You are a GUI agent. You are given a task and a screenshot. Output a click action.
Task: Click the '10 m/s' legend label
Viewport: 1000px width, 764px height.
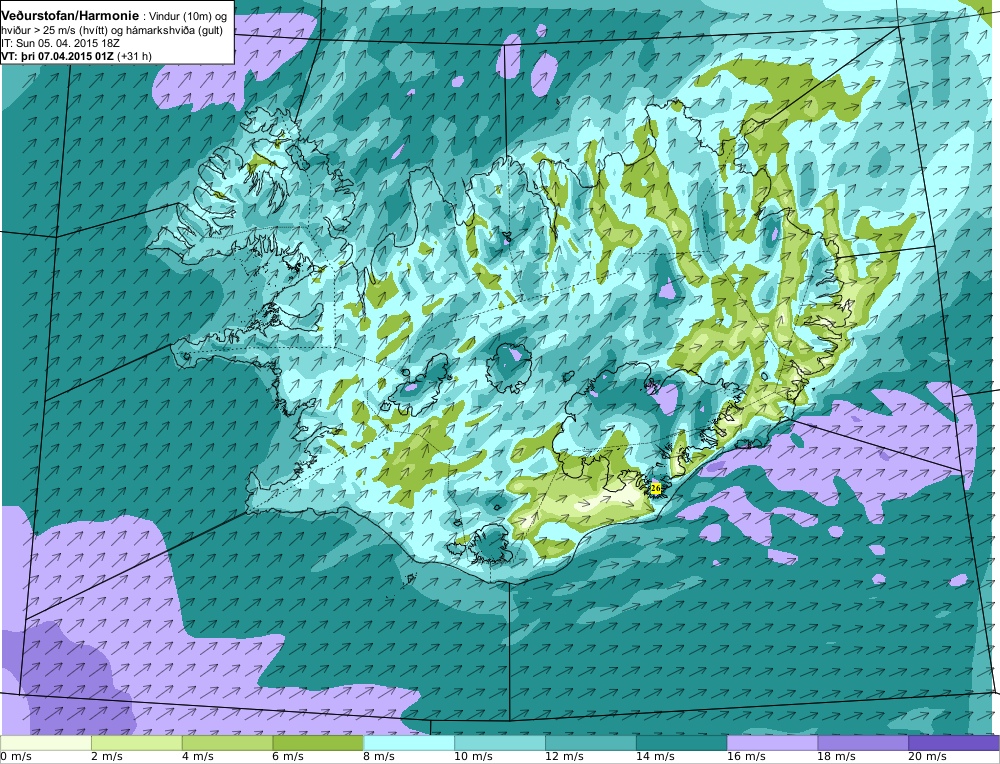click(x=473, y=757)
